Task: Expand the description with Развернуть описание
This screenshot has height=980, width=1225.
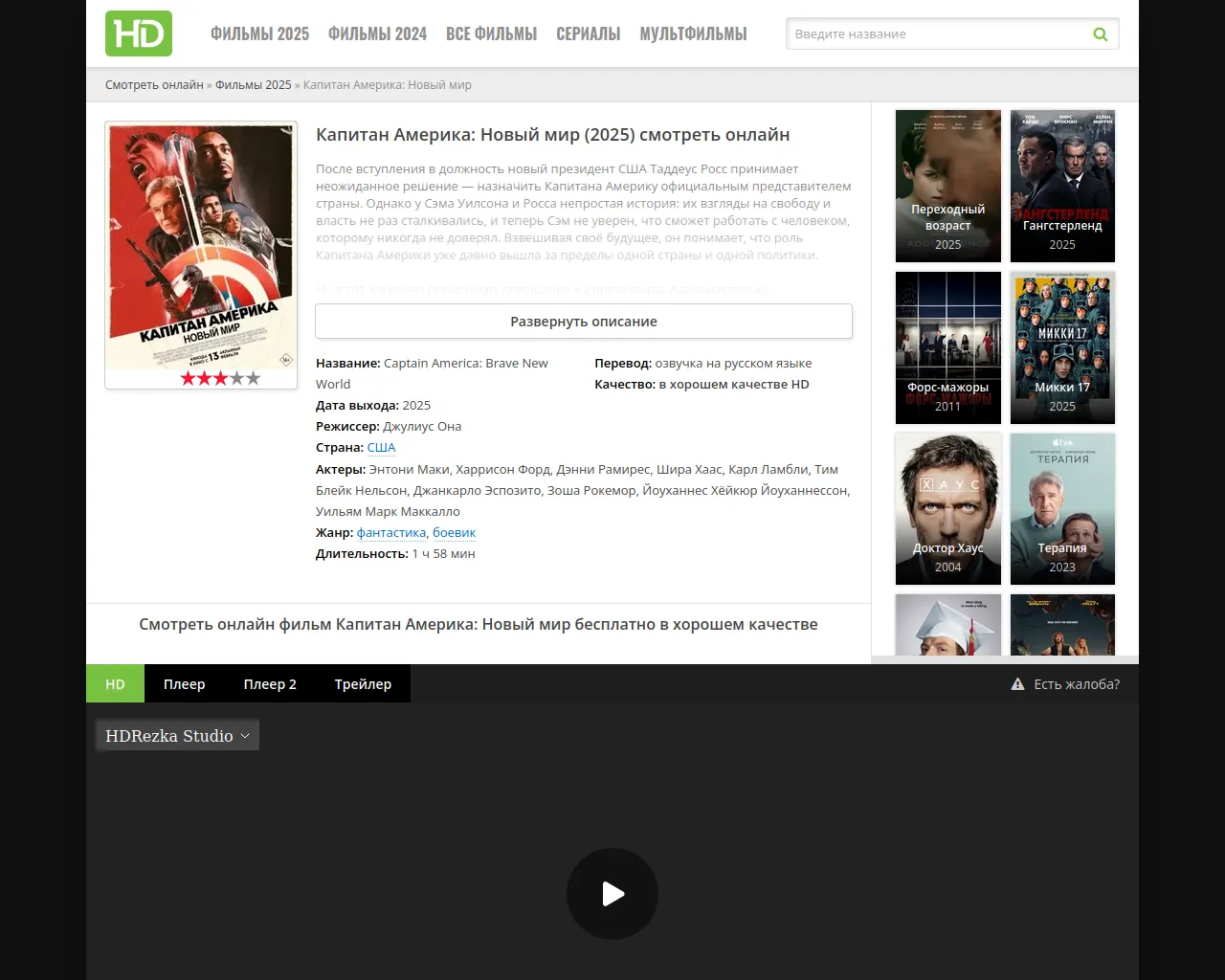Action: pos(584,322)
